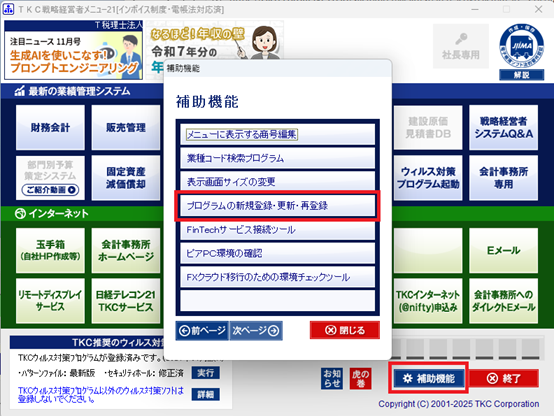This screenshot has height=416, width=554.
Task: Click the 実行 button in virus panel
Action: [206, 373]
